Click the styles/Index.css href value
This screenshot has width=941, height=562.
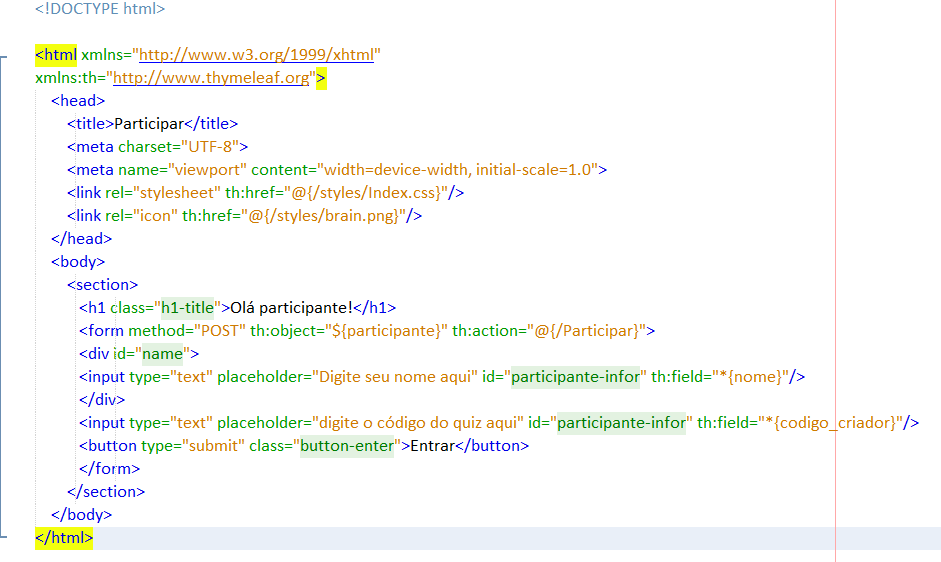365,193
